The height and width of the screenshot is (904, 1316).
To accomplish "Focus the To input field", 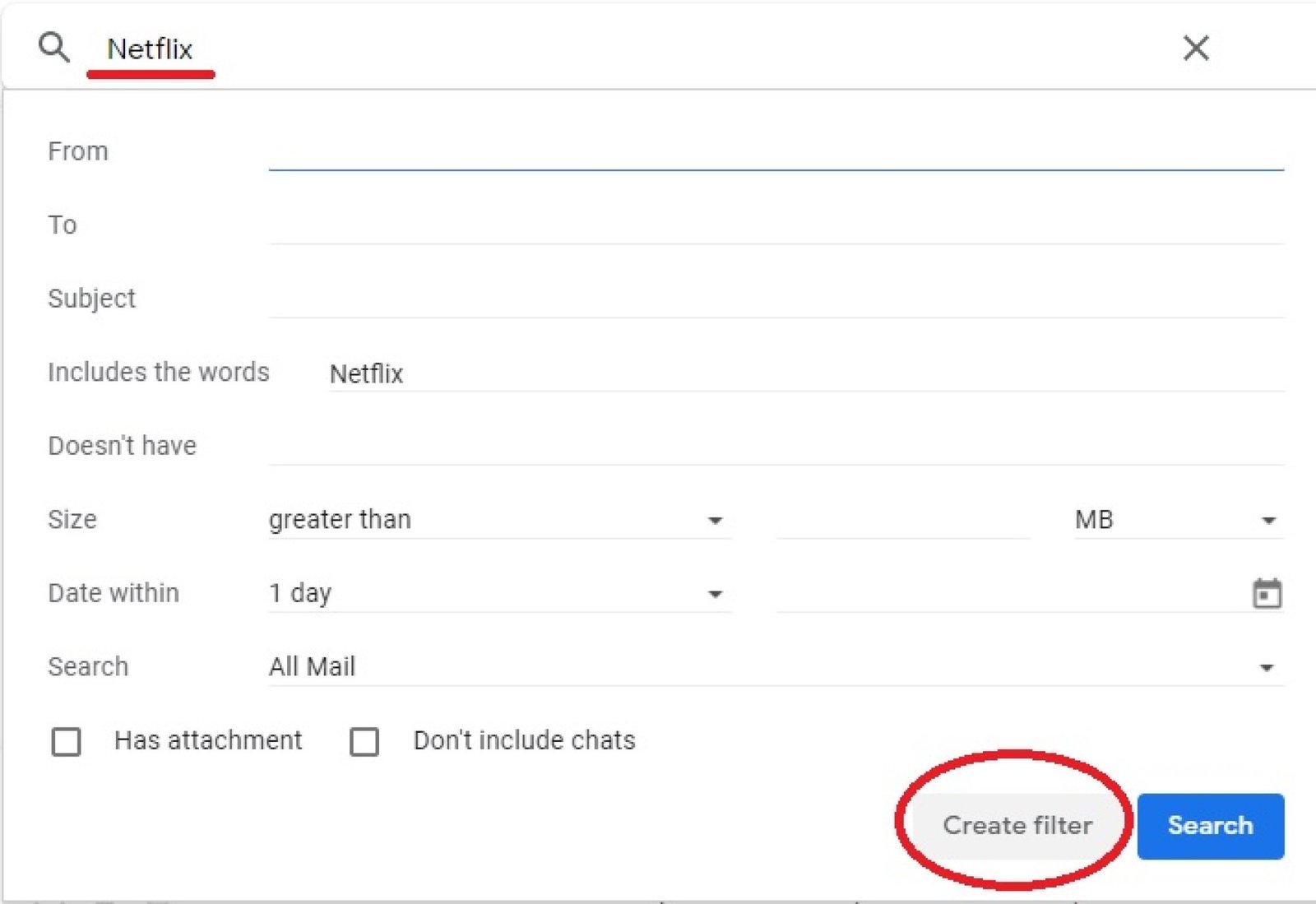I will 776,225.
